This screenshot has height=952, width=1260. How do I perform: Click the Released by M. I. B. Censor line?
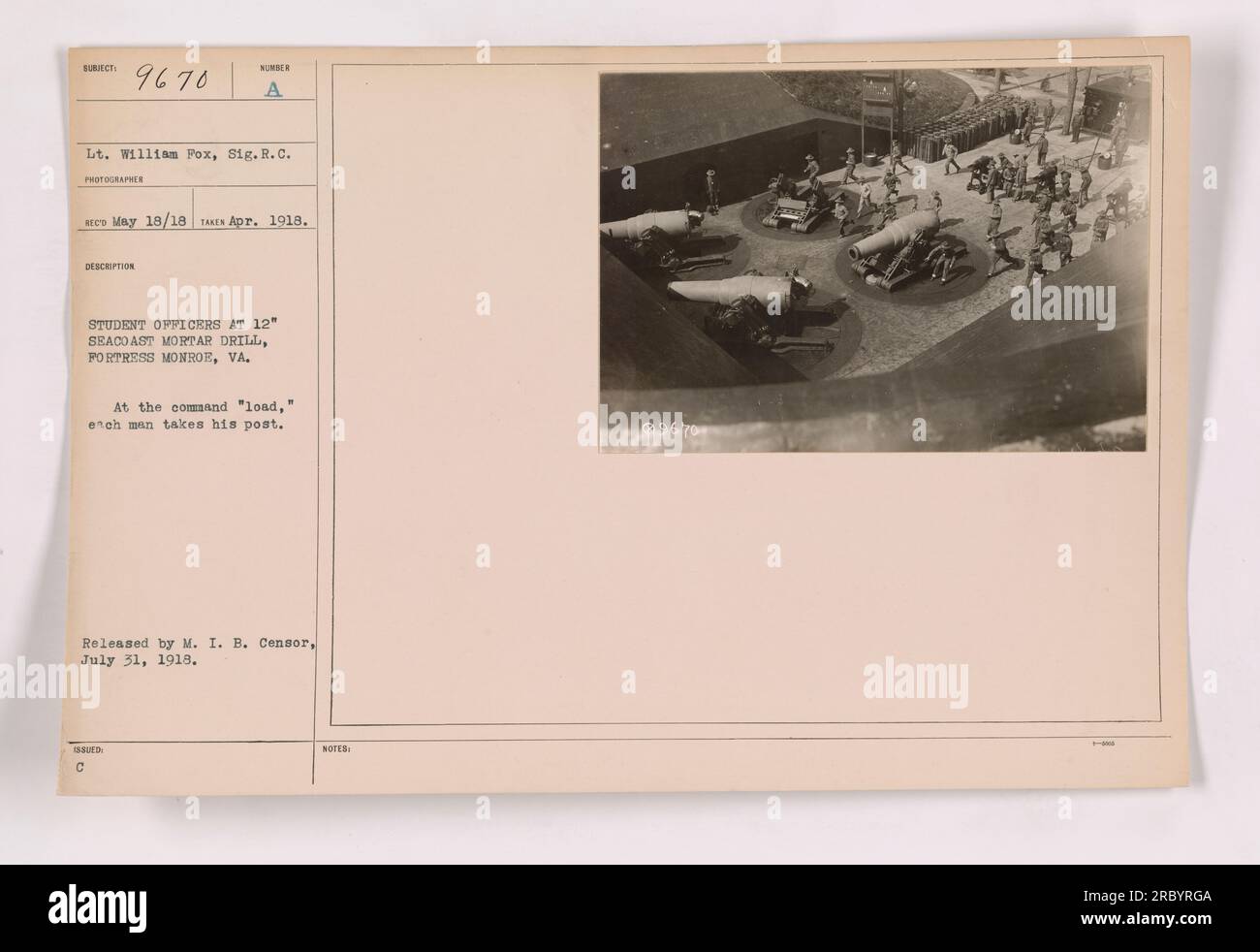pos(195,642)
